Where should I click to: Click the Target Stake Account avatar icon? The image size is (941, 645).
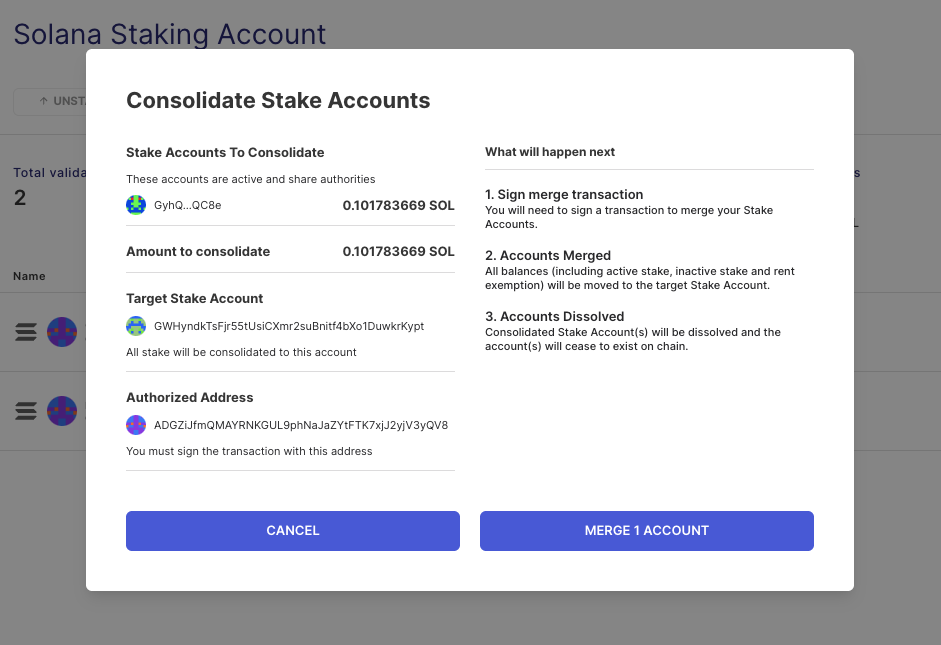(x=136, y=326)
